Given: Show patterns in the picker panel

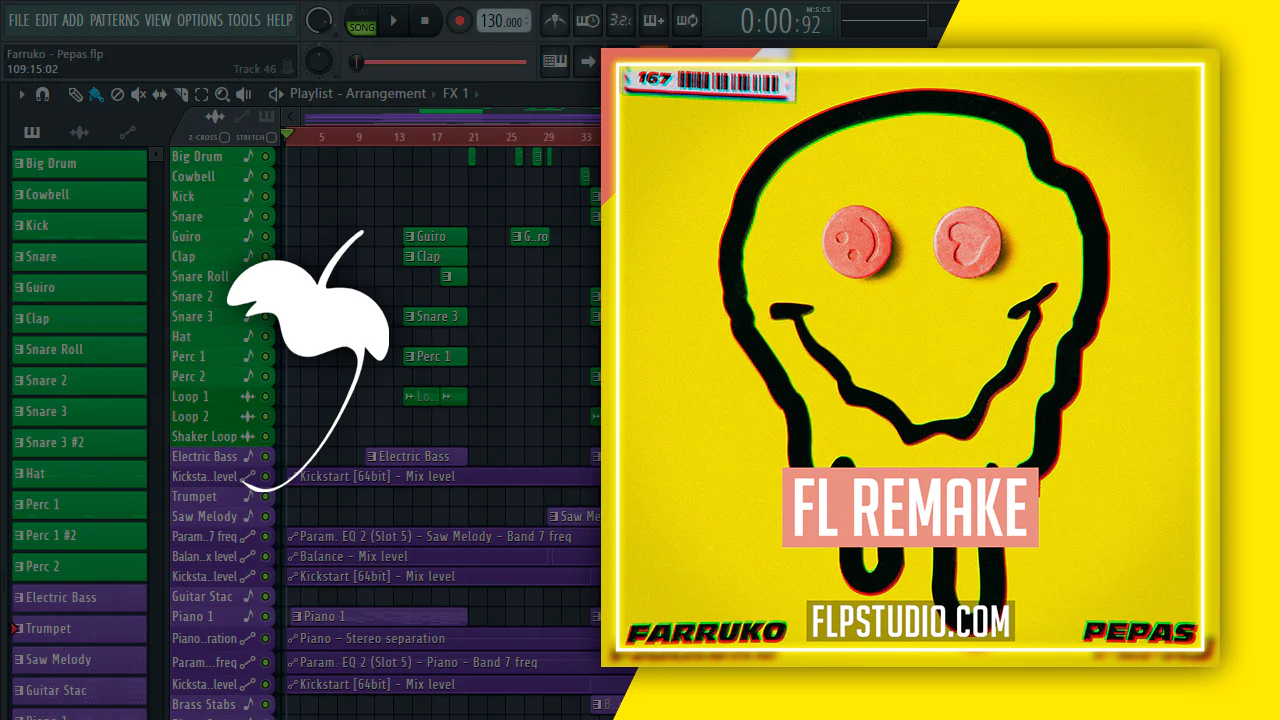Looking at the screenshot, I should 32,133.
